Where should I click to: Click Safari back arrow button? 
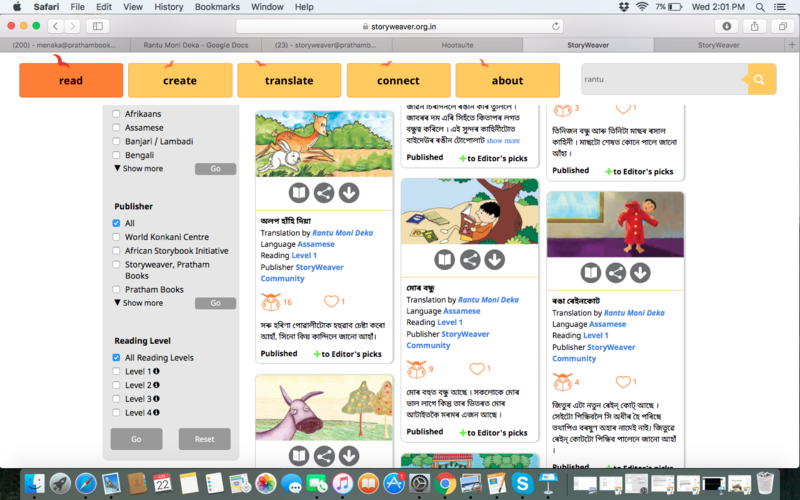click(56, 26)
